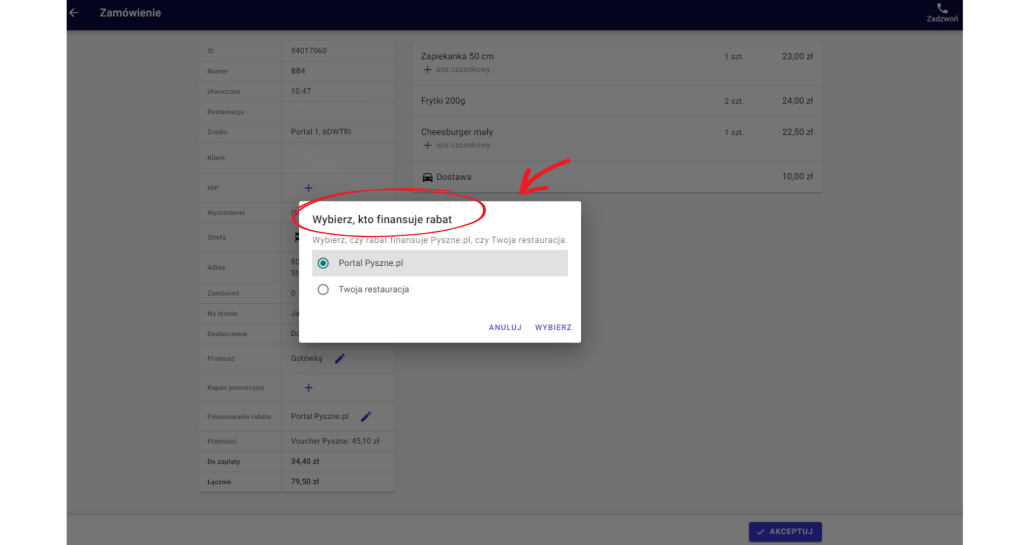1024x545 pixels.
Task: Select the Frytki 200g order line
Action: point(444,101)
